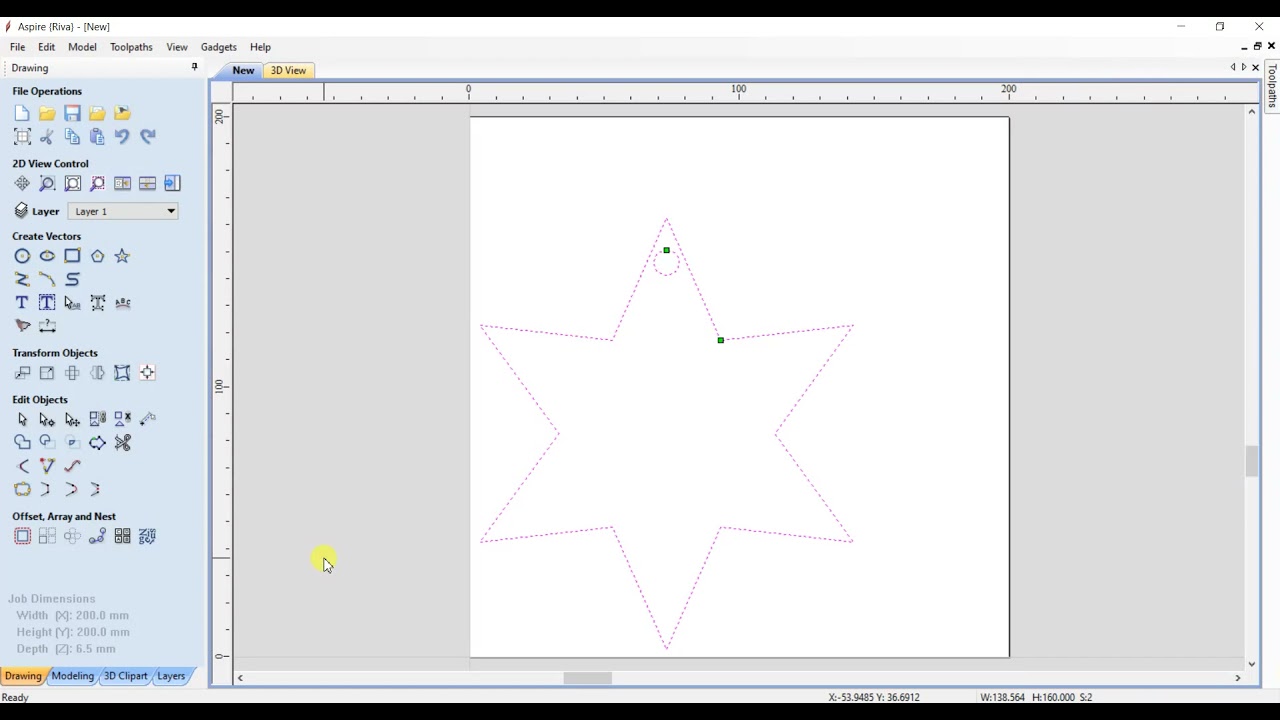Click the Create Fillets corner icon
The image size is (1280, 720).
click(22, 466)
